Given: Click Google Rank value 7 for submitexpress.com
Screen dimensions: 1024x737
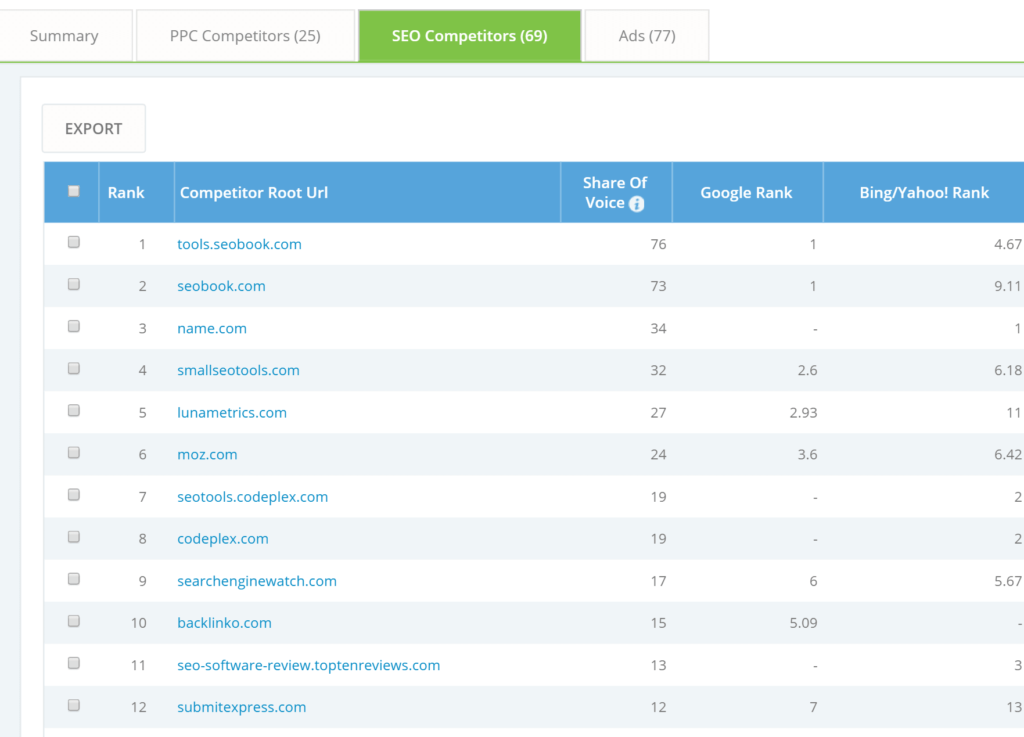Looking at the screenshot, I should 813,707.
